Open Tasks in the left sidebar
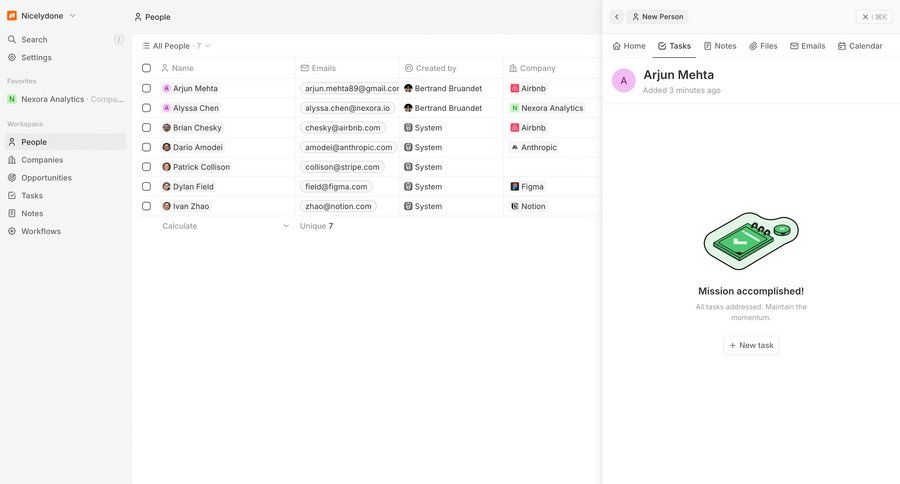Screen dimensions: 900x484 tap(65, 195)
